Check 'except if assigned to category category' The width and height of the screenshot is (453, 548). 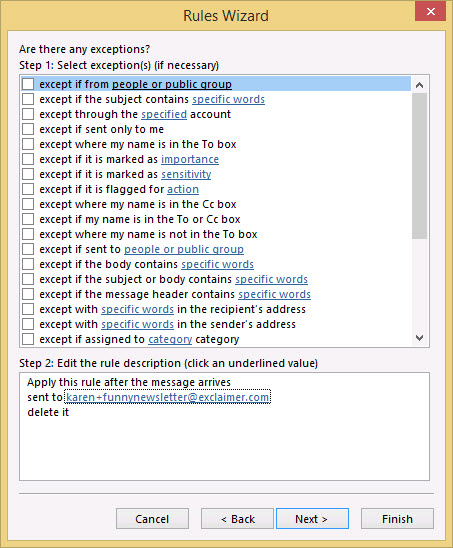tap(28, 339)
